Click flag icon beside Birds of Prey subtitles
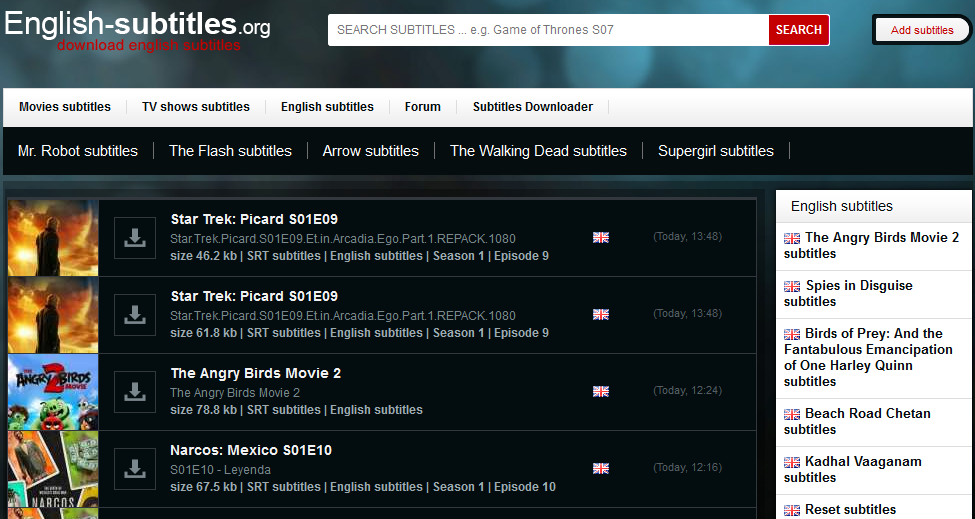 pyautogui.click(x=792, y=334)
